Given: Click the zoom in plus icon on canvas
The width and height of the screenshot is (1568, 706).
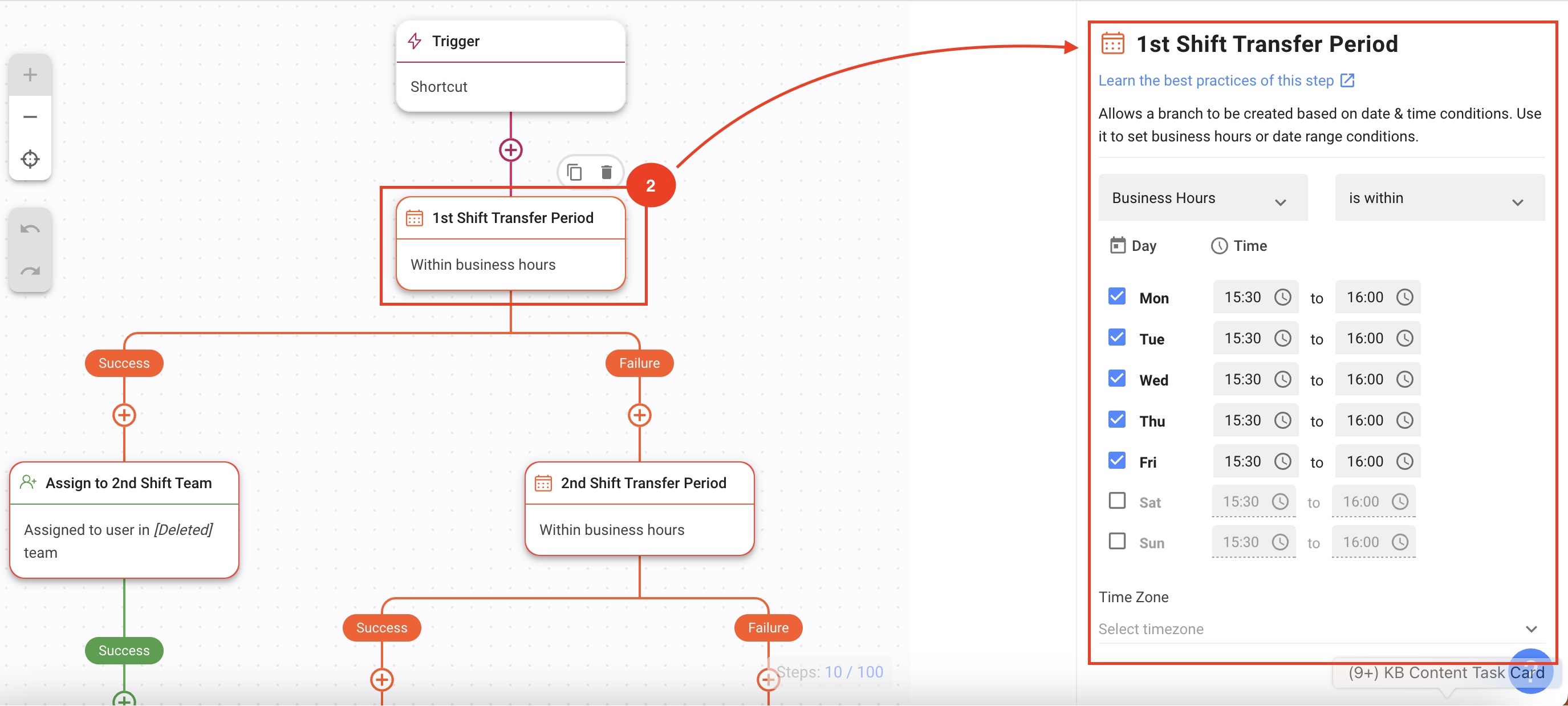Looking at the screenshot, I should 31,74.
